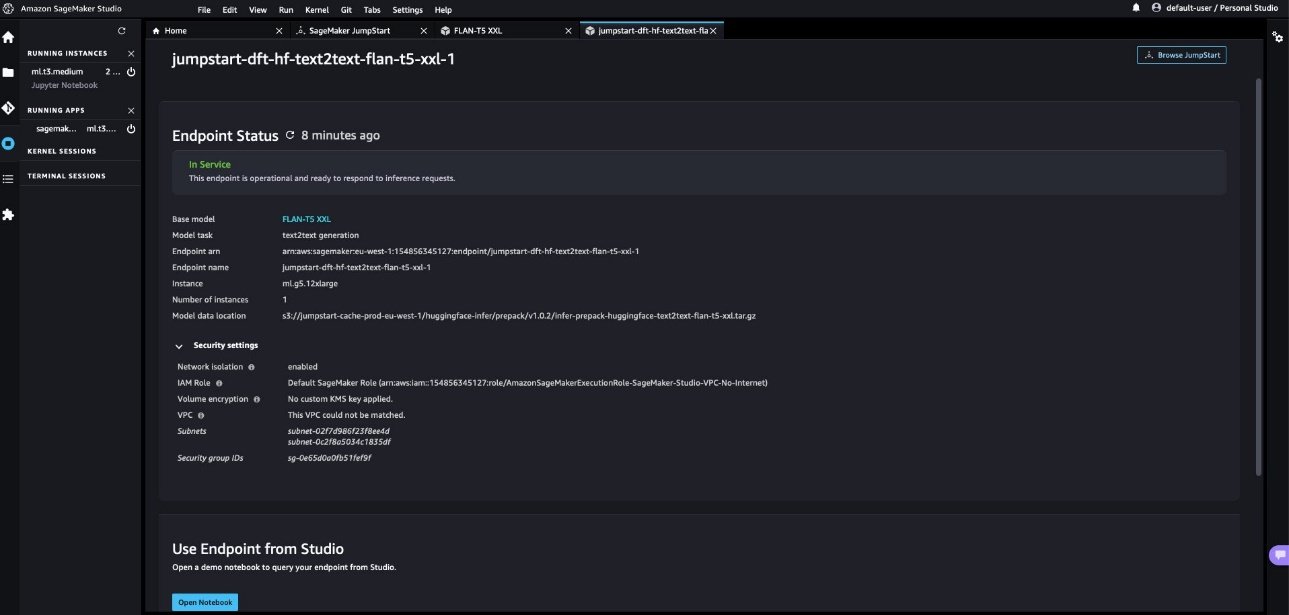The image size is (1289, 615).
Task: Click the page title jumpstart-dft-hf-text2text-flan-t5-xxl-1
Action: (314, 59)
